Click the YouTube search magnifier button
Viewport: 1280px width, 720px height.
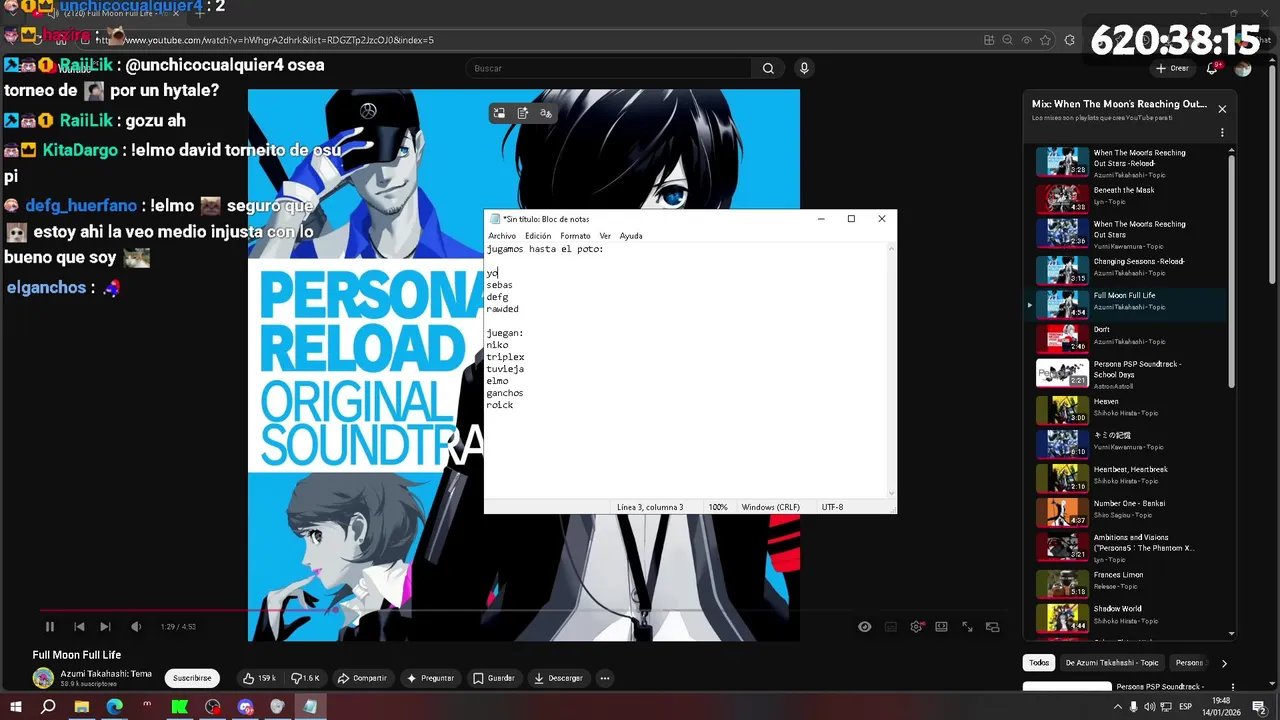click(768, 68)
